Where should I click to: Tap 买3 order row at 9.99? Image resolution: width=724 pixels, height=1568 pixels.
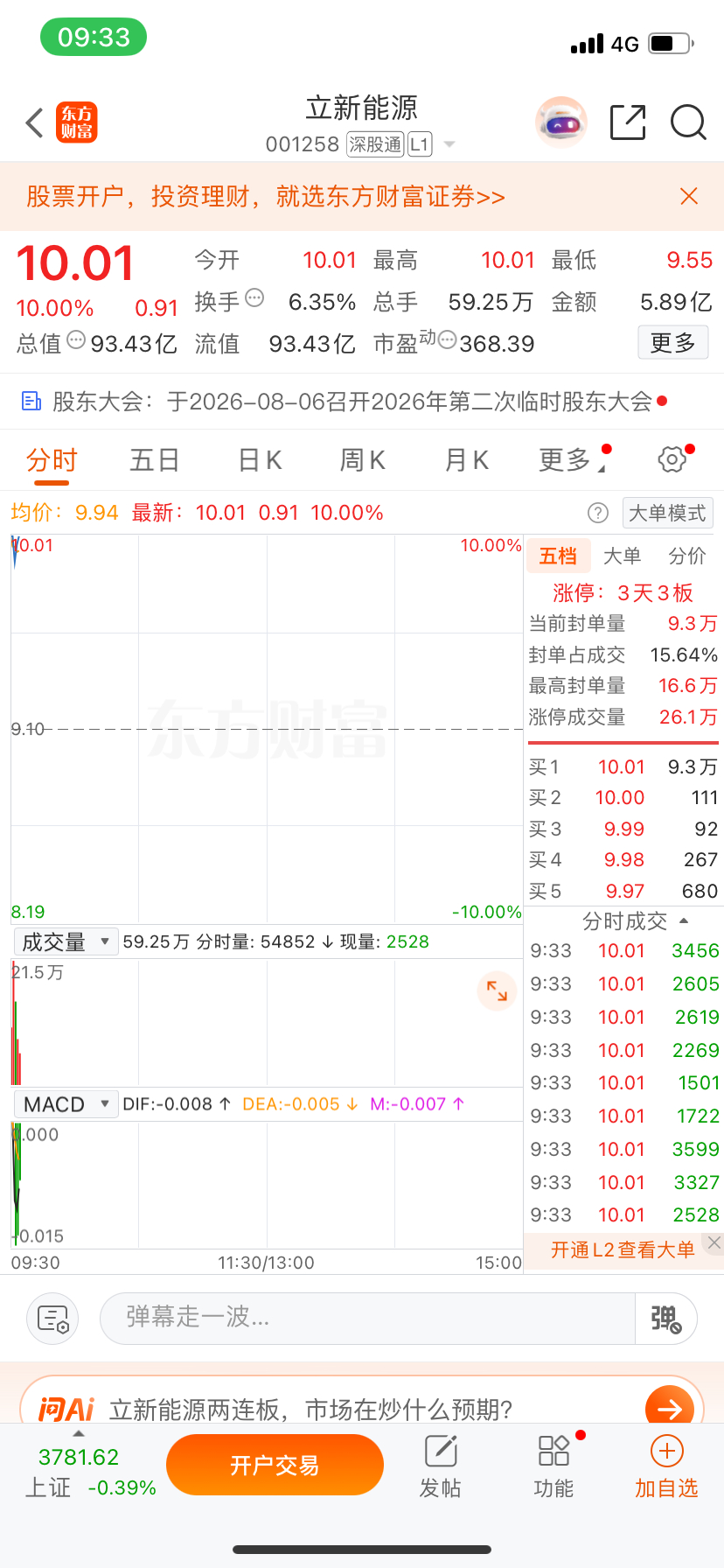(x=623, y=829)
